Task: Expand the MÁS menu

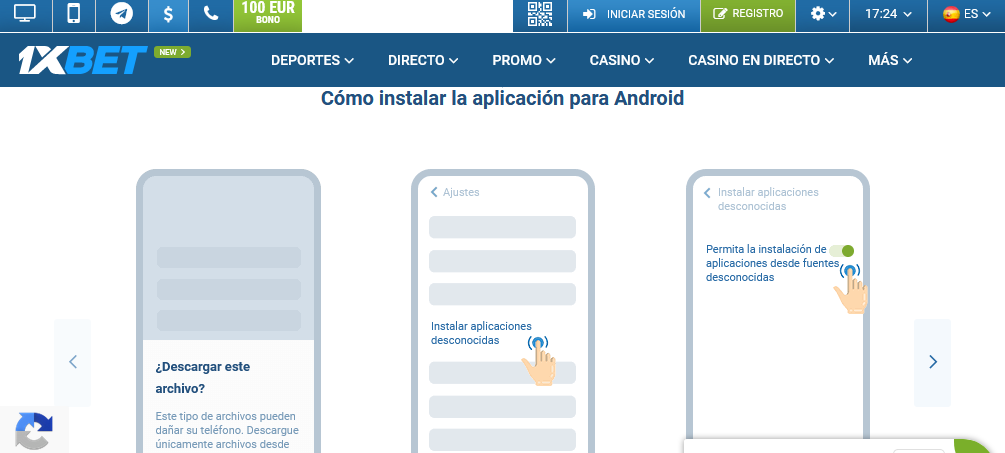Action: coord(890,60)
